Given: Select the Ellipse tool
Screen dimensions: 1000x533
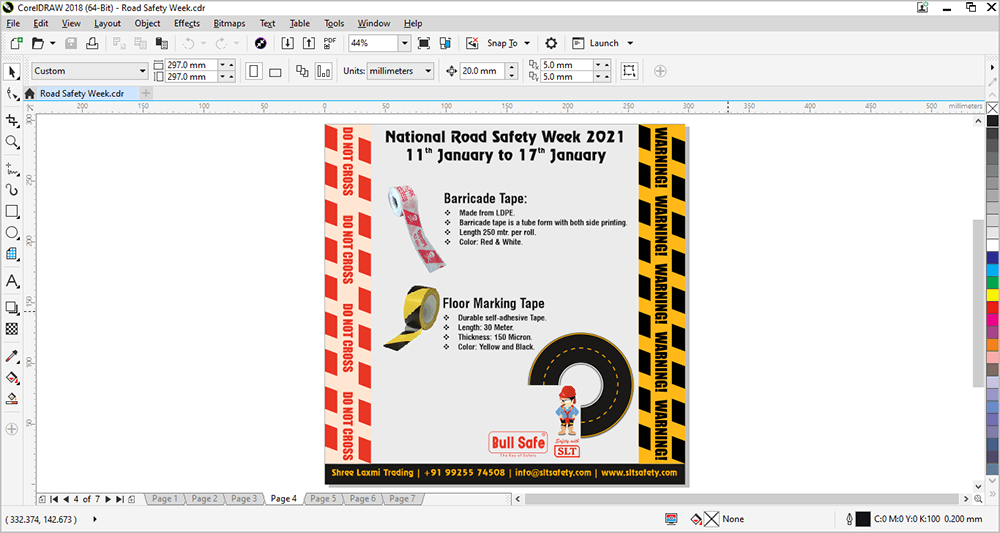Looking at the screenshot, I should 11,233.
